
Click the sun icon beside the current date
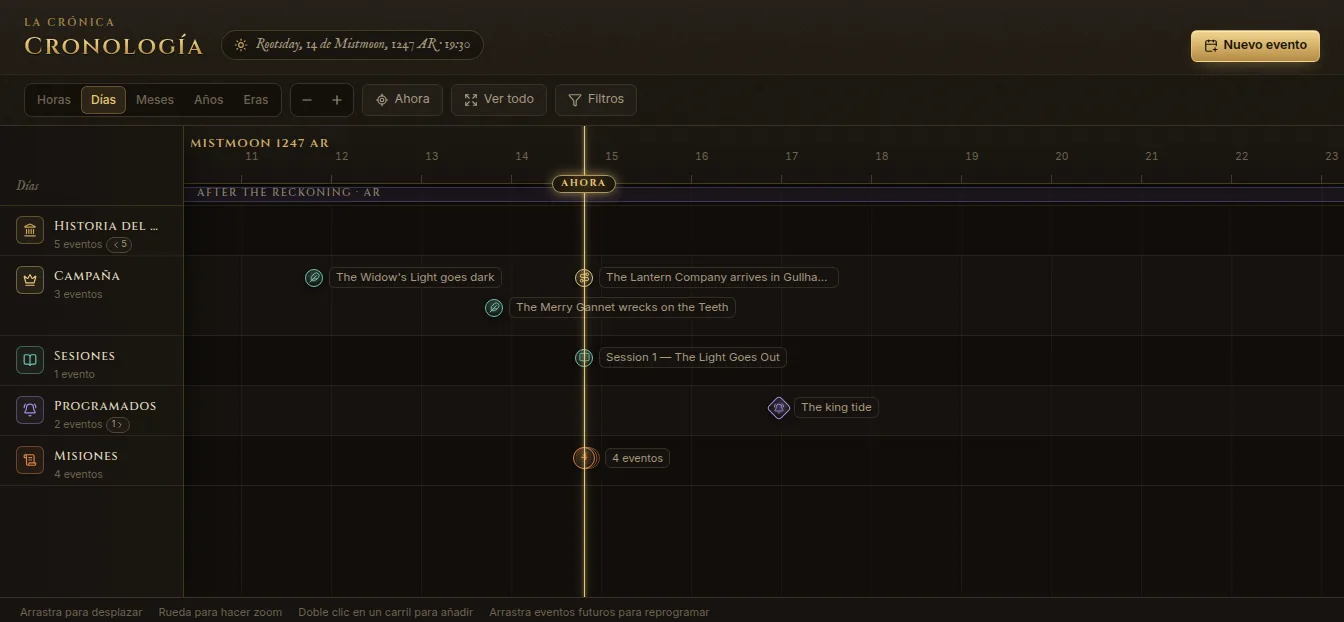pyautogui.click(x=240, y=45)
